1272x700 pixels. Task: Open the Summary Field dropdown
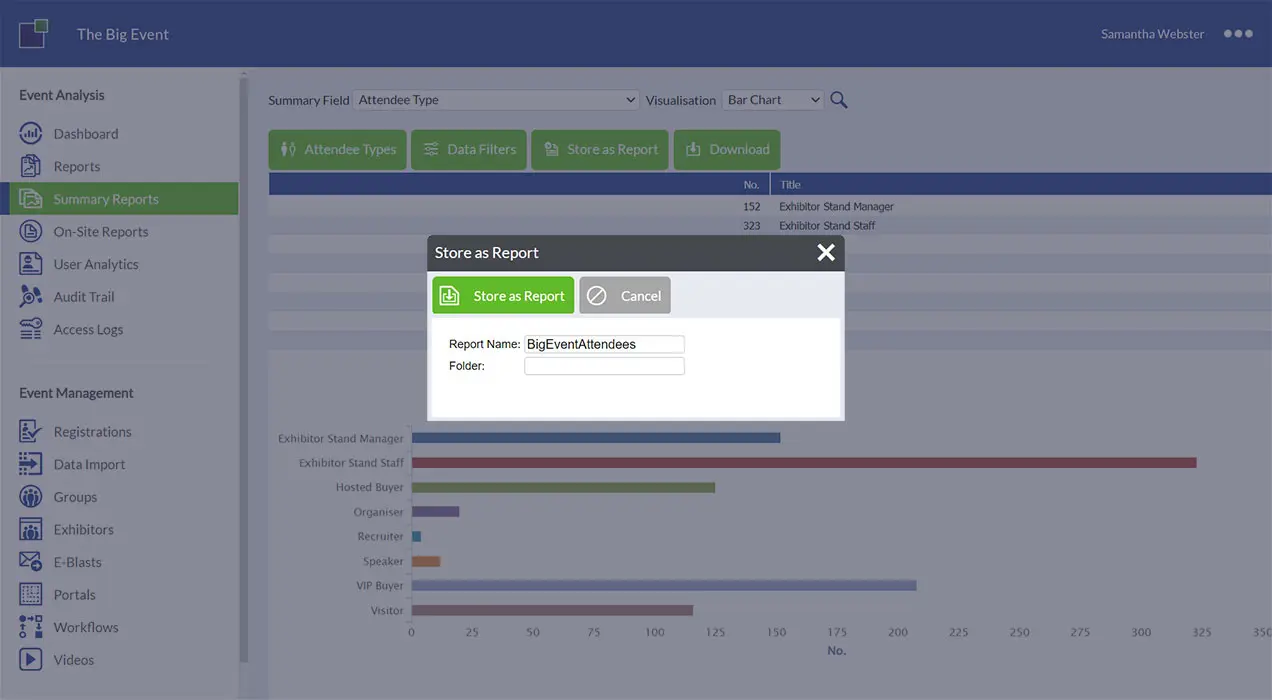tap(496, 99)
